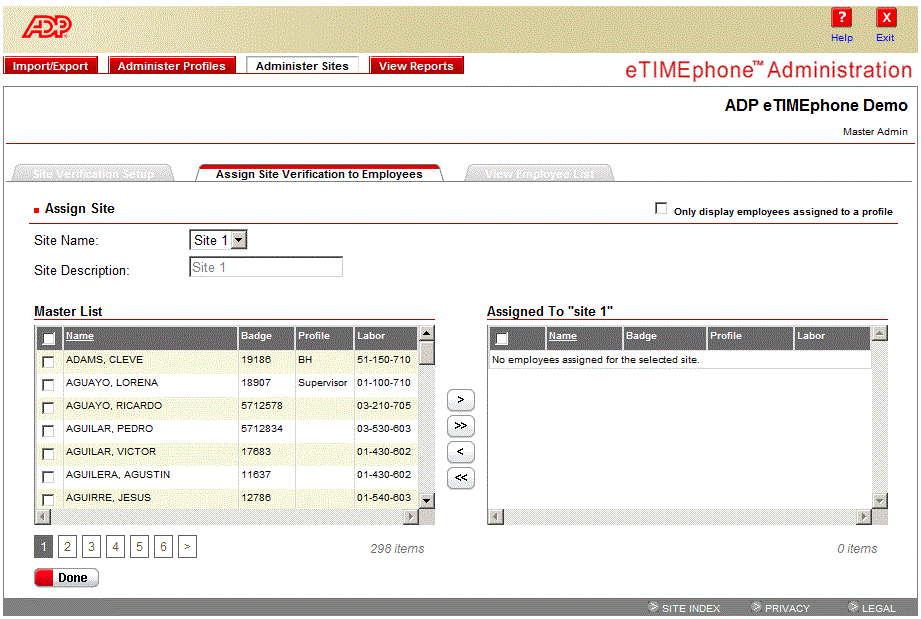
Task: Click badge number 5712578
Action: pyautogui.click(x=262, y=406)
